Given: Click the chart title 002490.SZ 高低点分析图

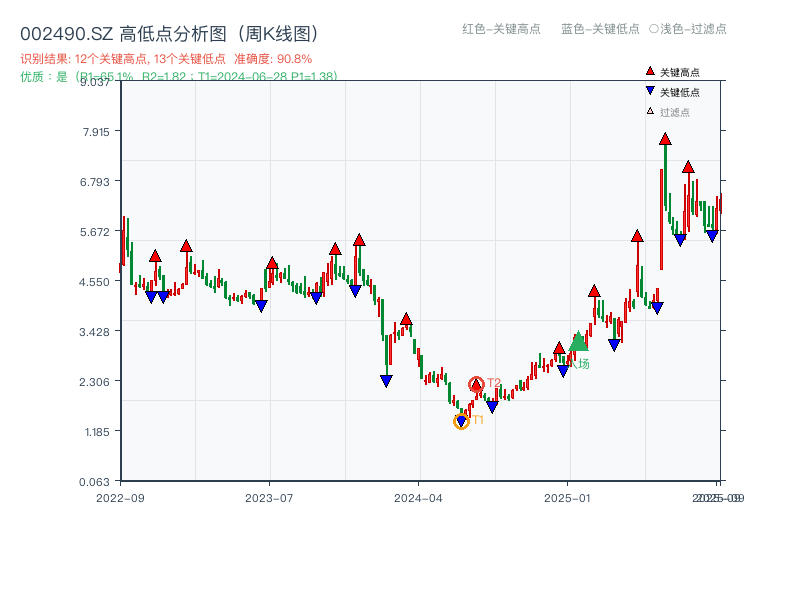Looking at the screenshot, I should click(x=118, y=31).
